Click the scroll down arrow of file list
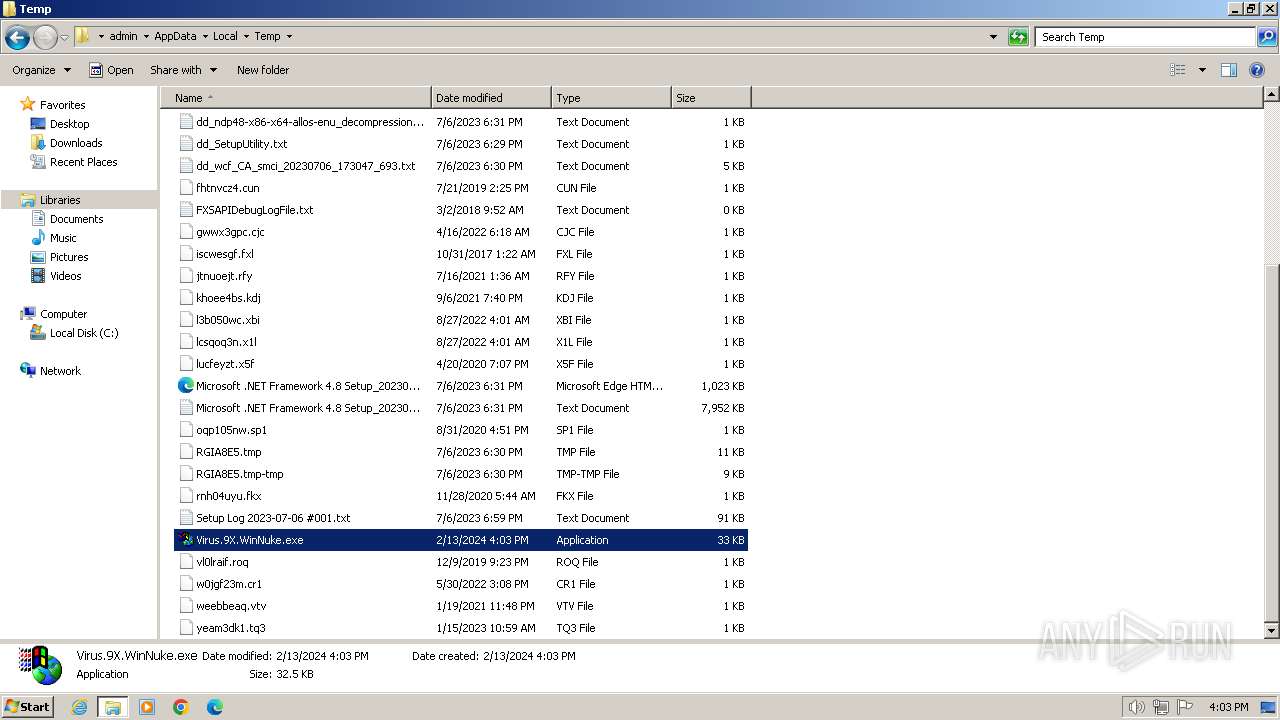Screen dimensions: 1280x720 pyautogui.click(x=1271, y=630)
